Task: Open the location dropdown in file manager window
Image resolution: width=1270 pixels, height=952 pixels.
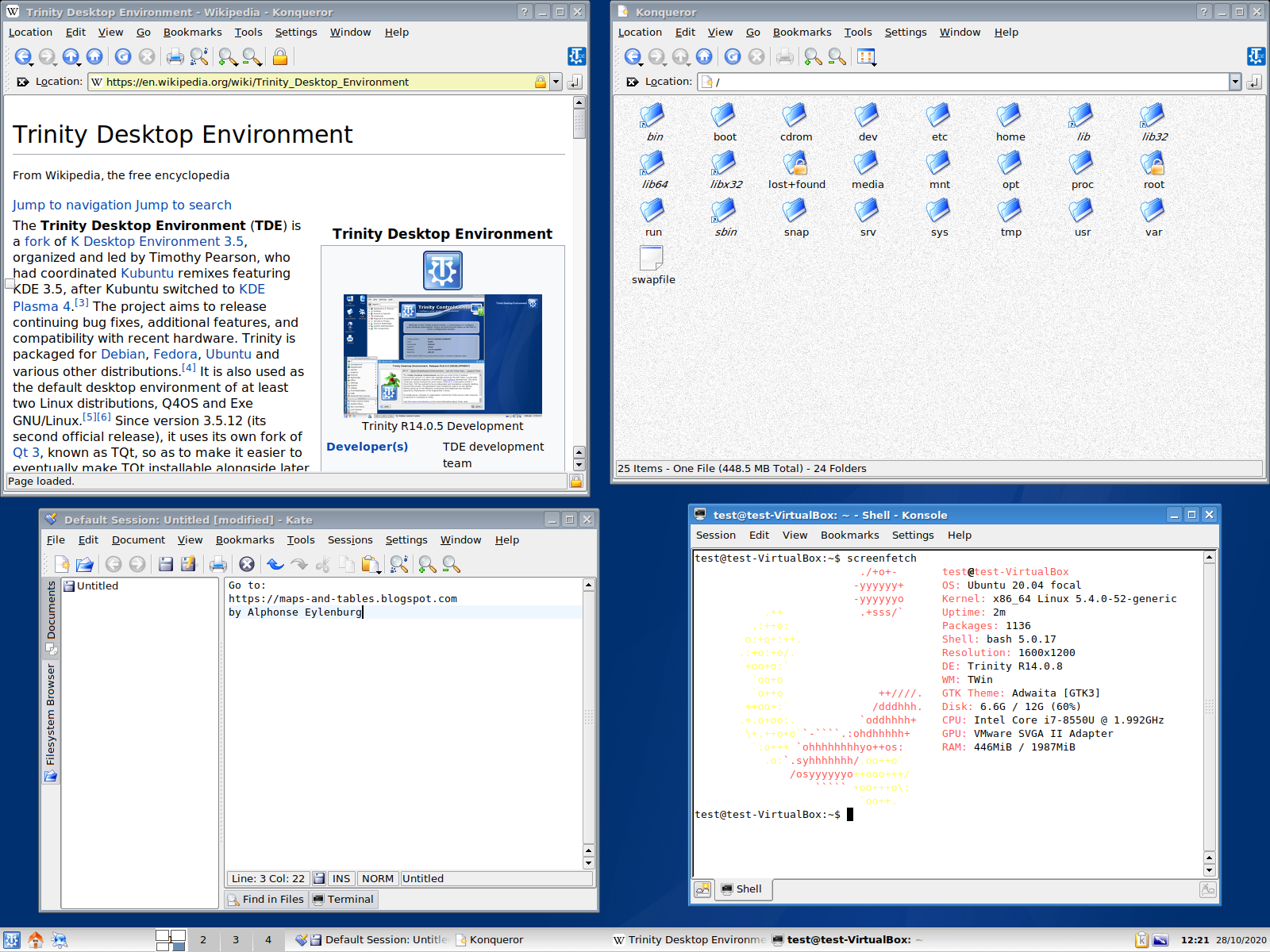Action: click(x=1235, y=82)
